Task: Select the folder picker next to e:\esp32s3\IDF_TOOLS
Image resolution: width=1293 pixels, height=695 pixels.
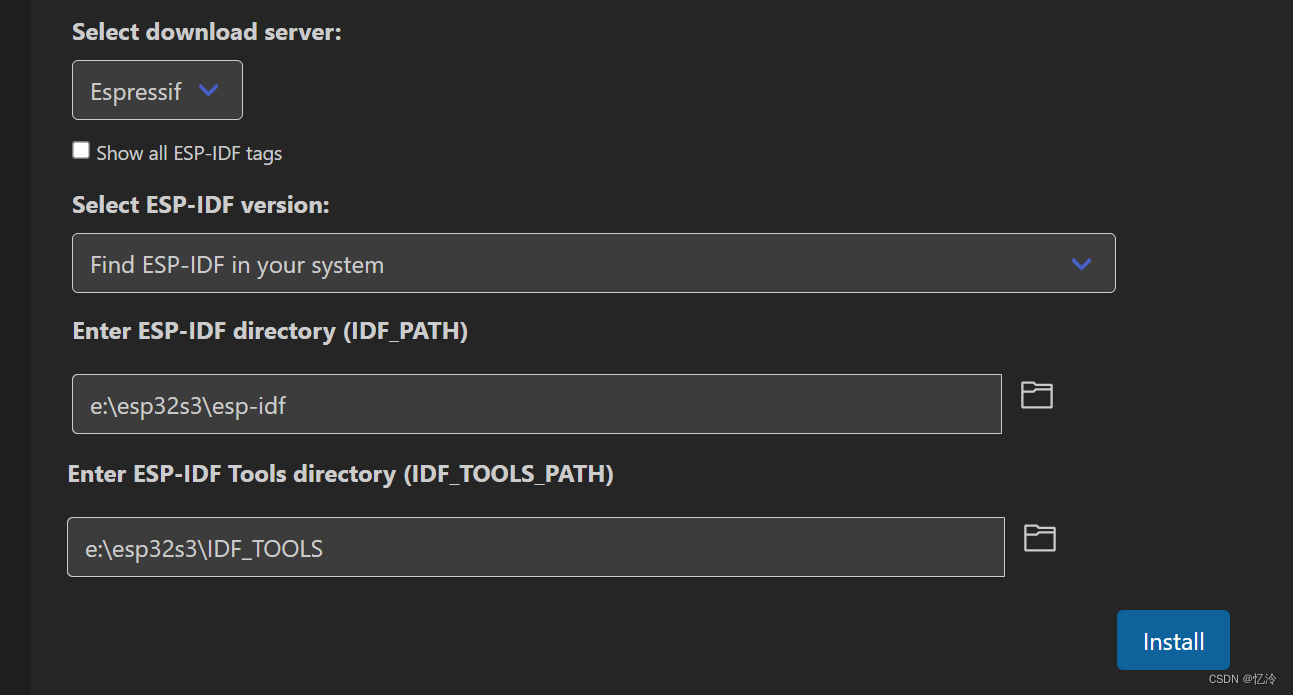Action: coord(1039,539)
